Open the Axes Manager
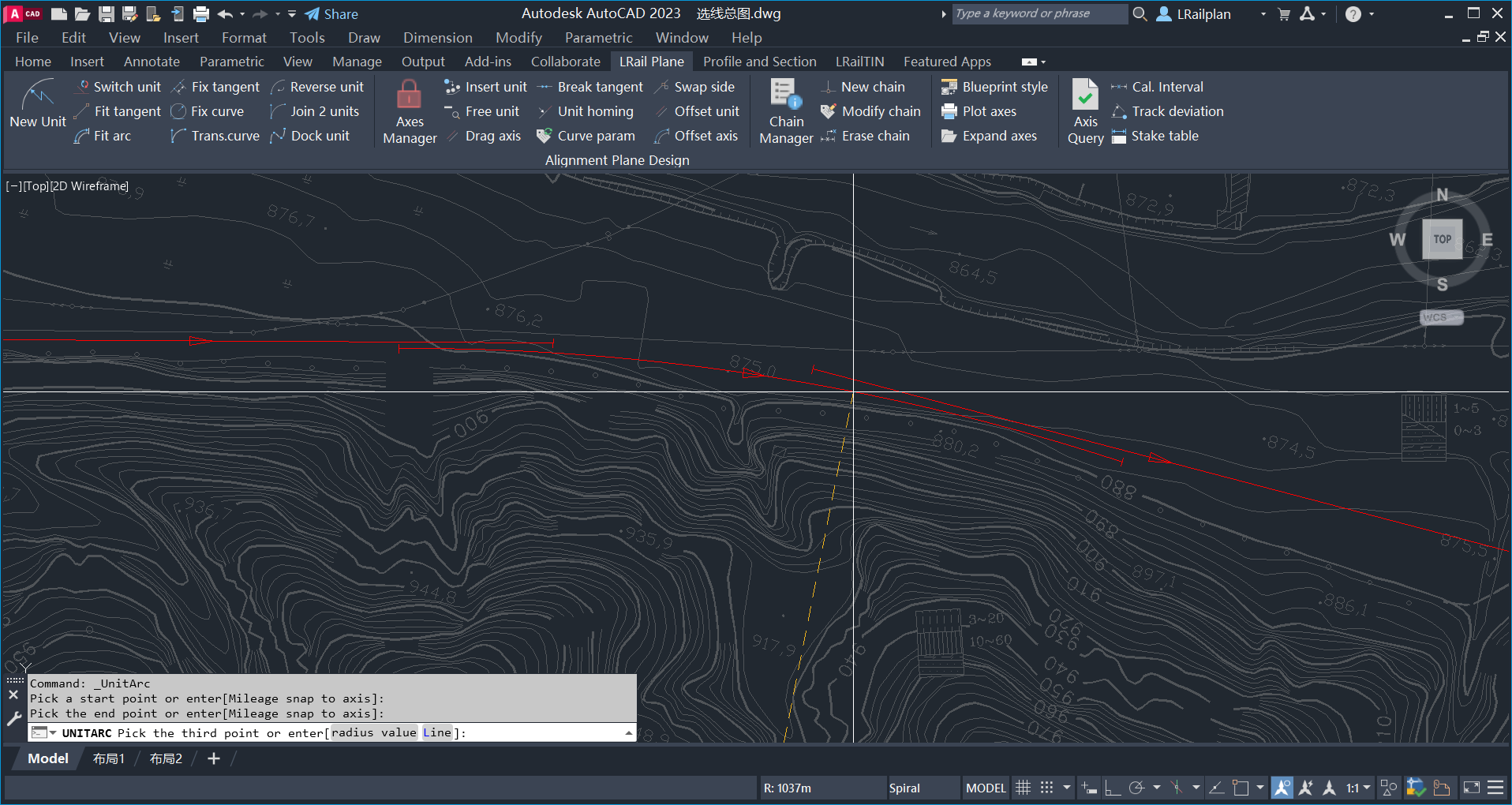The width and height of the screenshot is (1512, 805). point(410,112)
